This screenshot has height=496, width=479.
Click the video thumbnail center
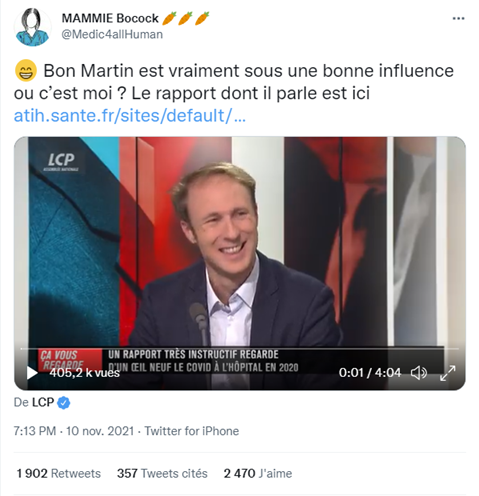pos(239,263)
